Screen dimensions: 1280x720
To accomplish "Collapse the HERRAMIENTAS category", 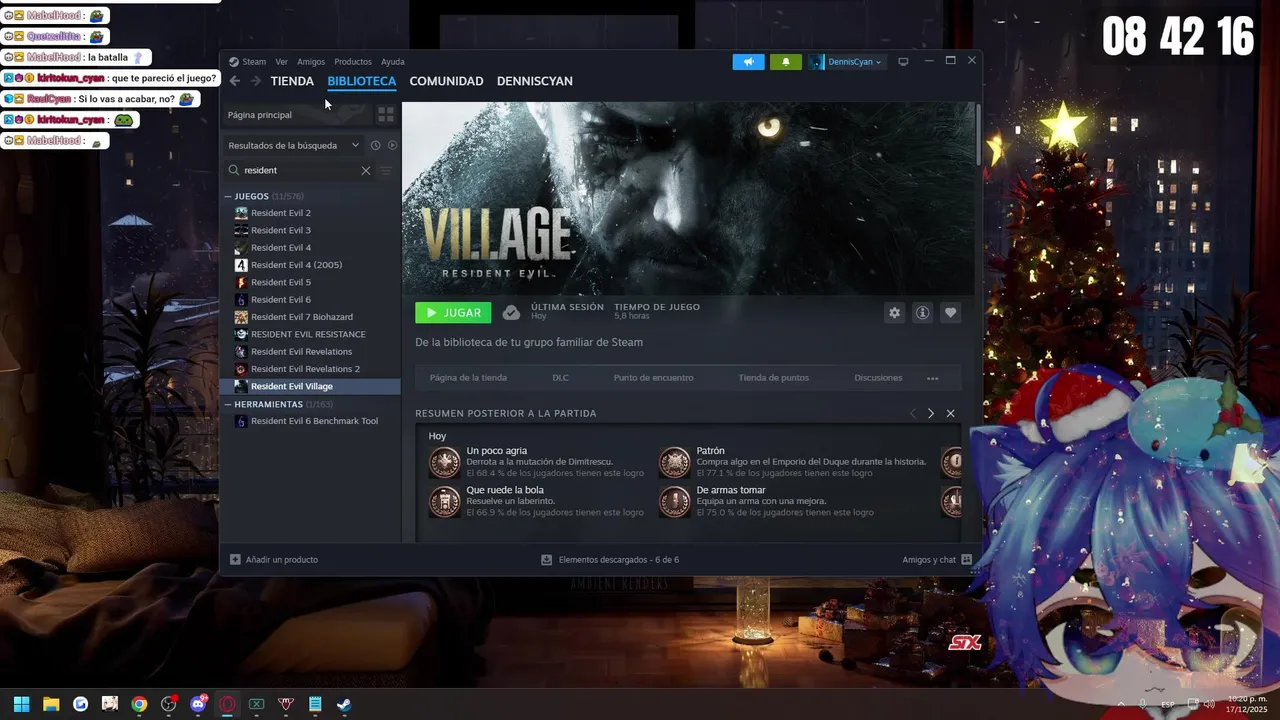I will [x=228, y=404].
